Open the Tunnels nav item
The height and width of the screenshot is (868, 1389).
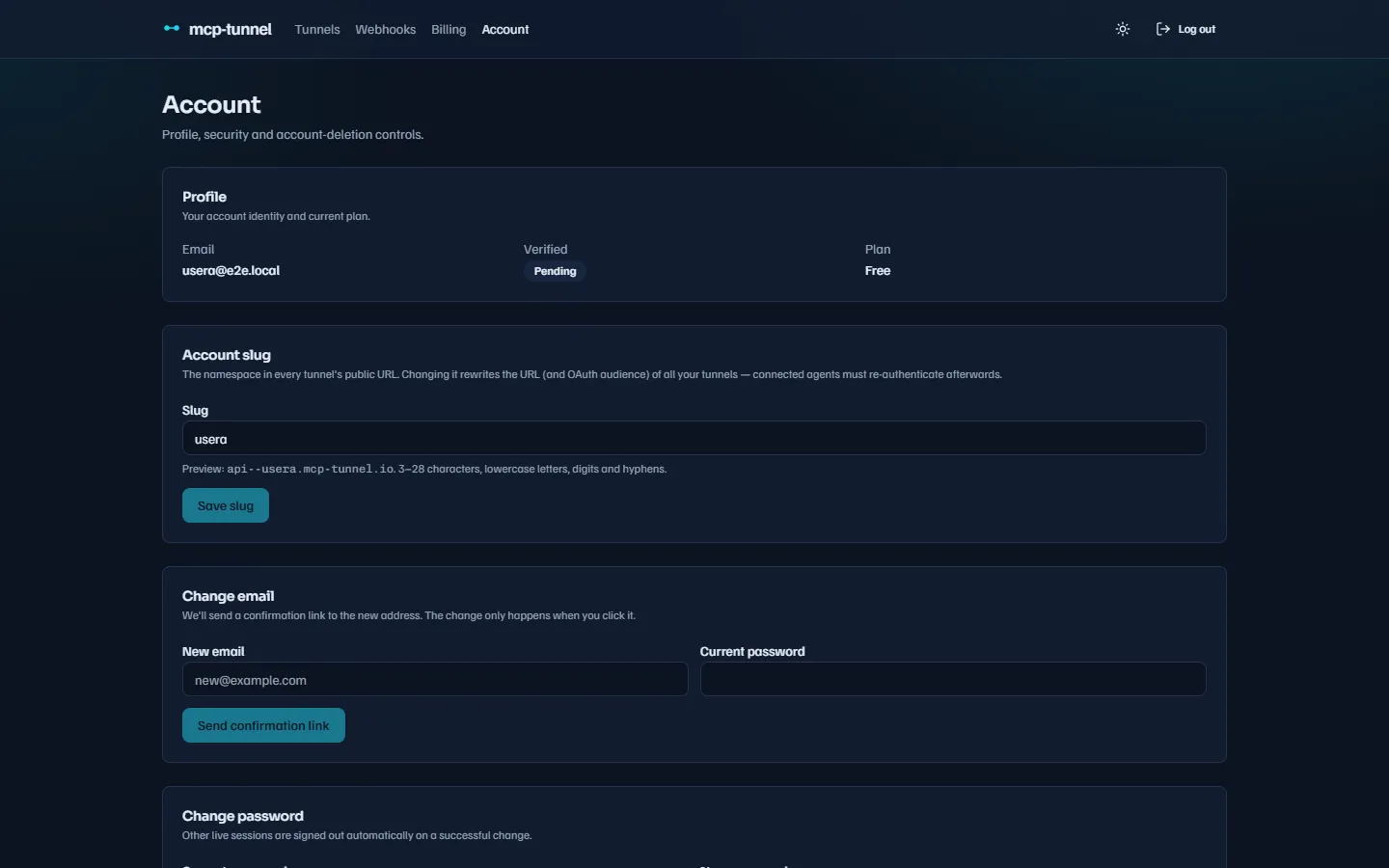tap(317, 30)
